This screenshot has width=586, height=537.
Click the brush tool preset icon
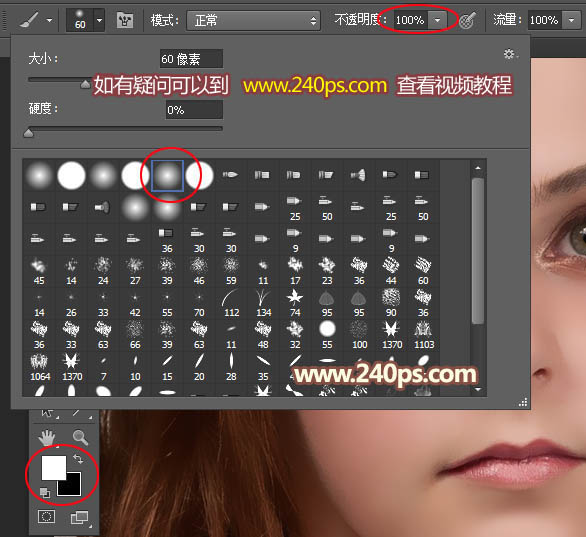(x=29, y=20)
